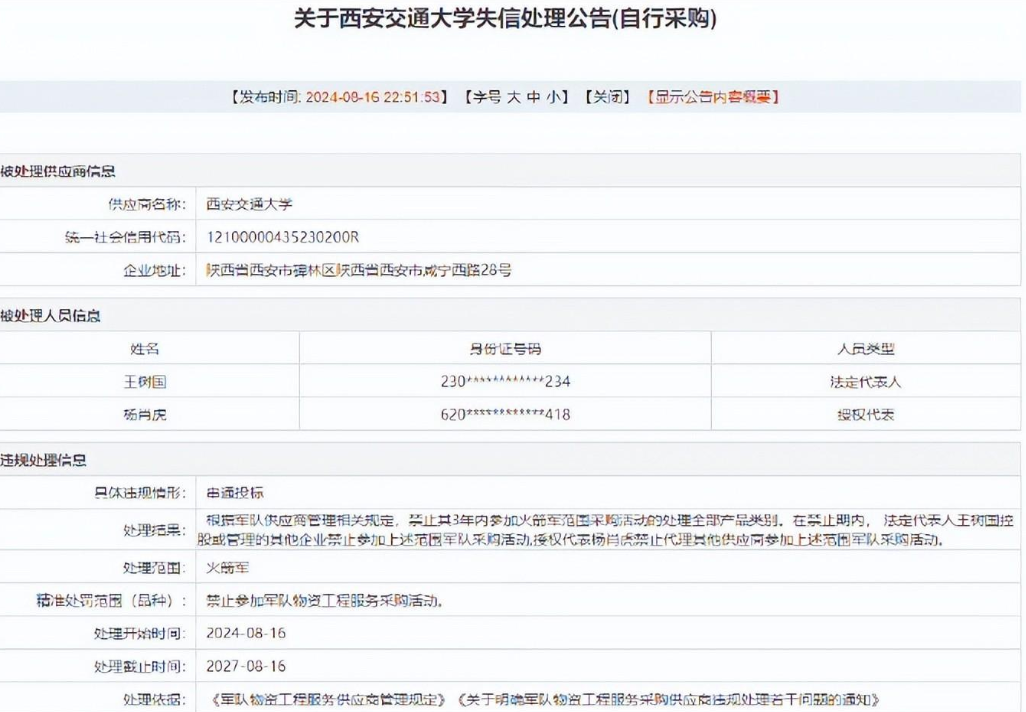
Task: Click label 处理开始时间
Action: pyautogui.click(x=140, y=633)
